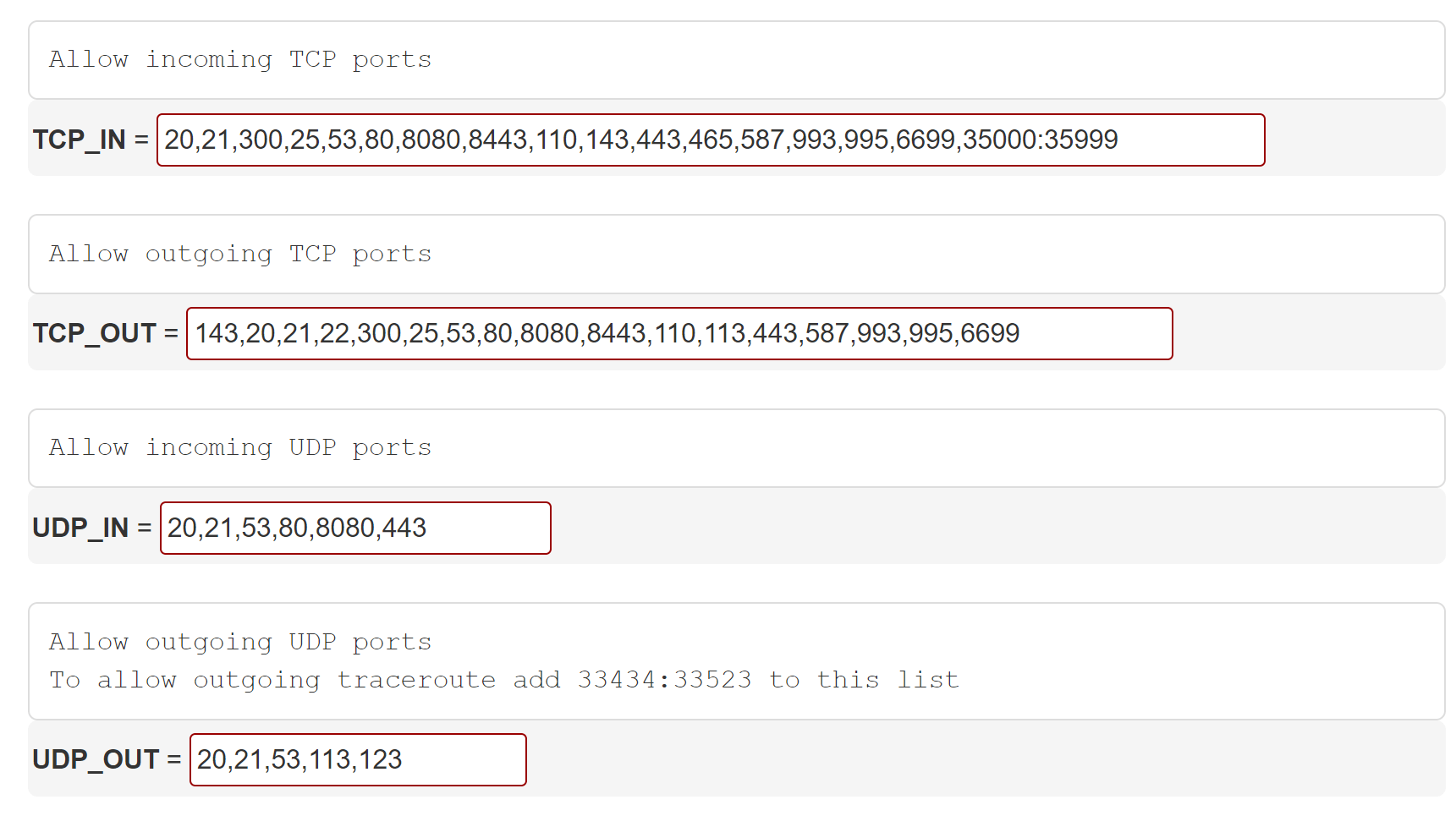Image resolution: width=1456 pixels, height=816 pixels.
Task: Select the TCP_IN field label
Action: [x=80, y=140]
